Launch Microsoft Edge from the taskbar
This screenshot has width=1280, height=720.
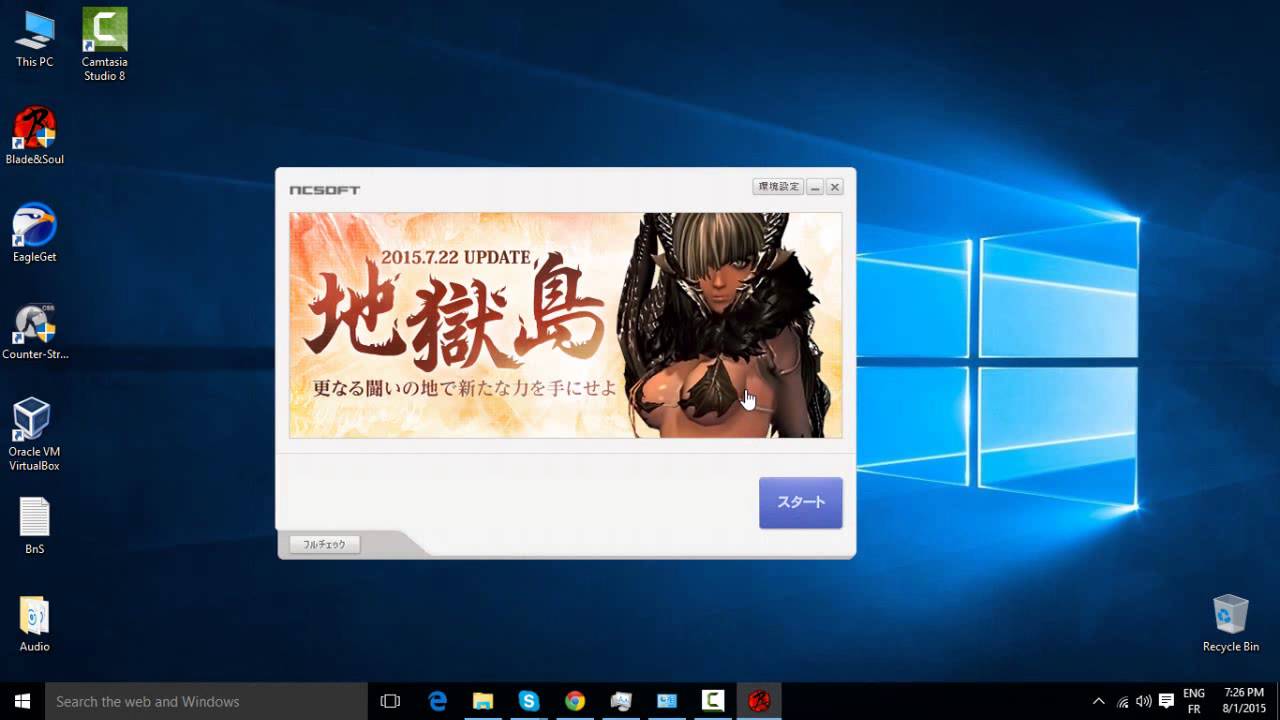(437, 701)
